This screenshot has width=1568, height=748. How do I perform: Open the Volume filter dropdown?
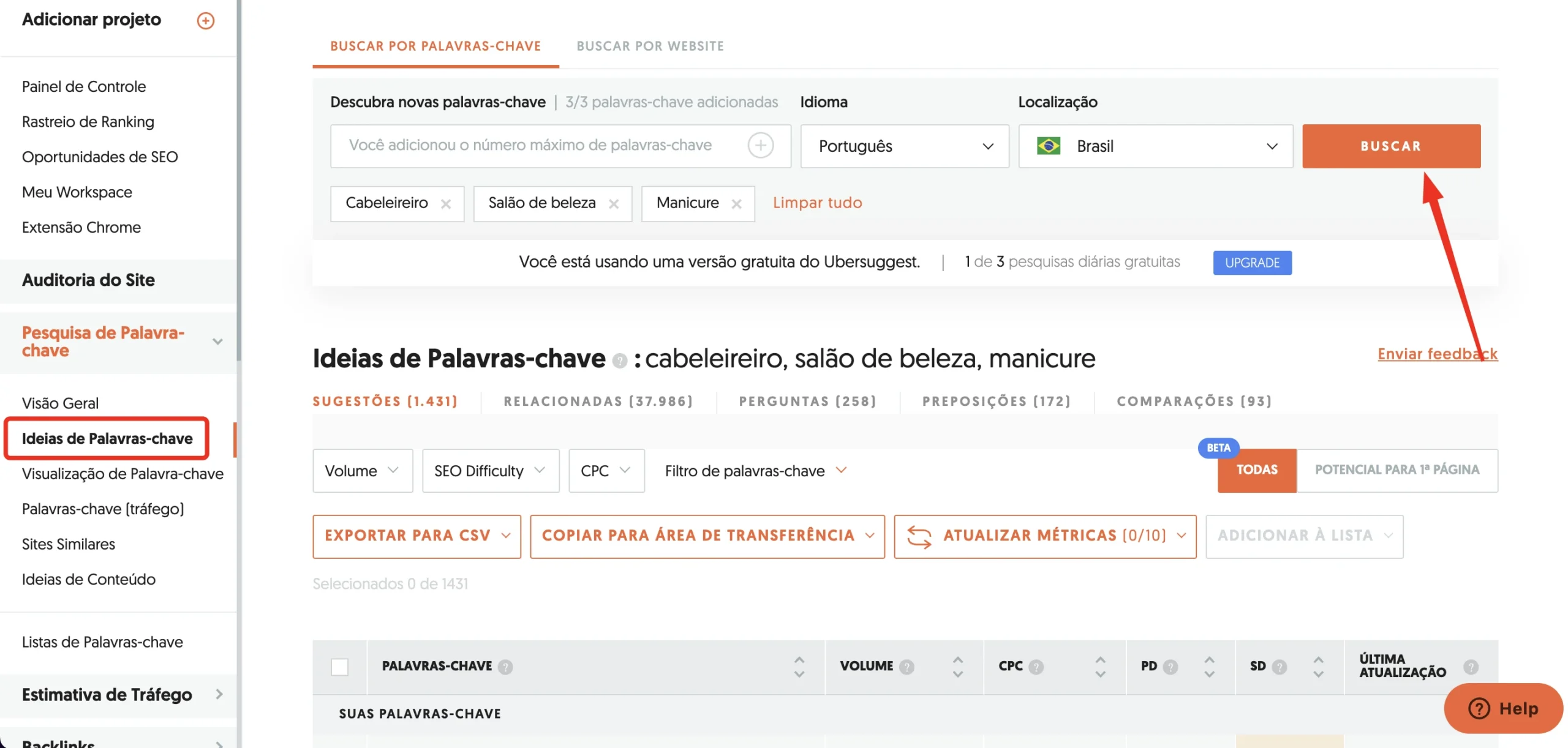(362, 471)
